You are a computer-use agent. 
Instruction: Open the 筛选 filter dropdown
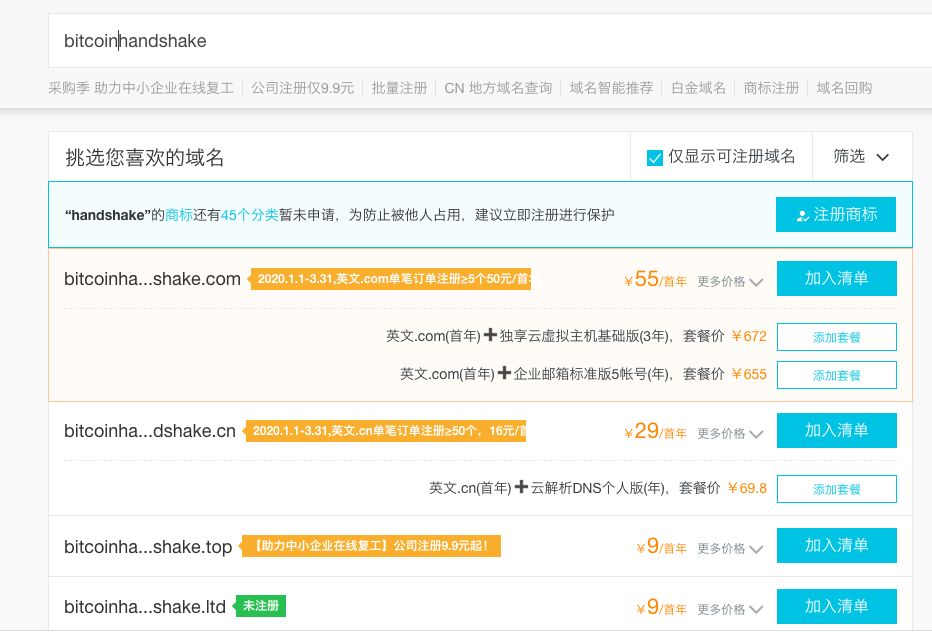pyautogui.click(x=861, y=156)
